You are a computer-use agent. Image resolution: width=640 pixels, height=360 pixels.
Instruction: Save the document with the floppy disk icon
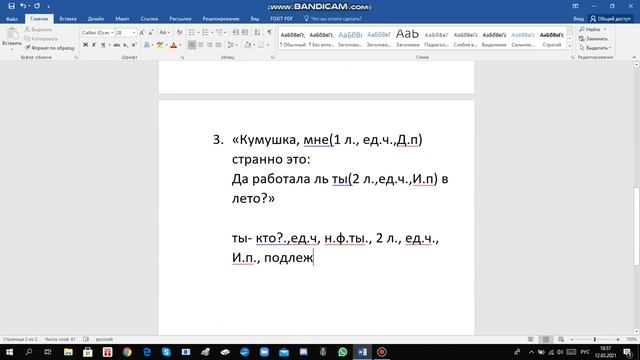coord(11,6)
